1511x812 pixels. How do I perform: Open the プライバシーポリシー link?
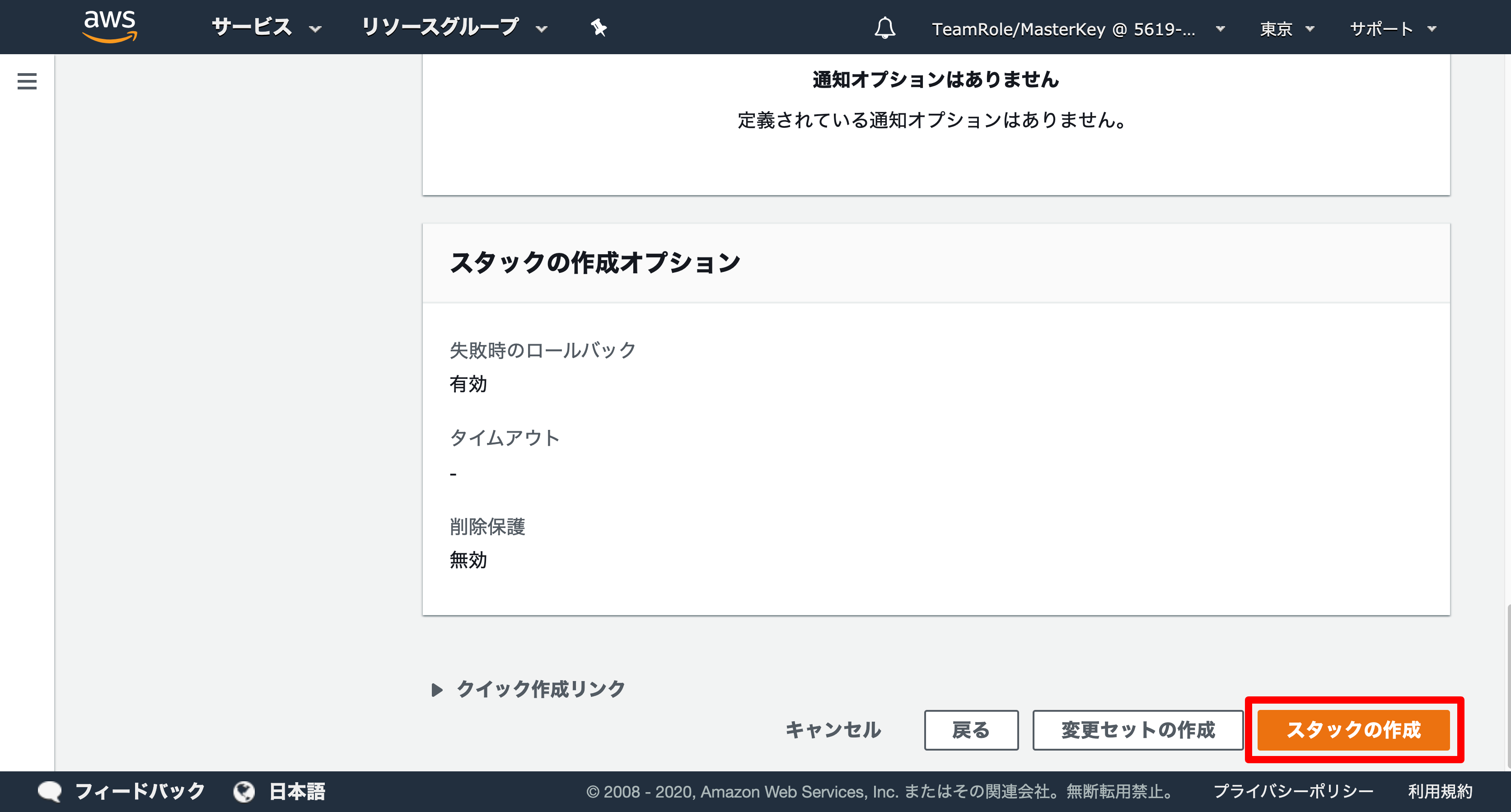click(1293, 792)
